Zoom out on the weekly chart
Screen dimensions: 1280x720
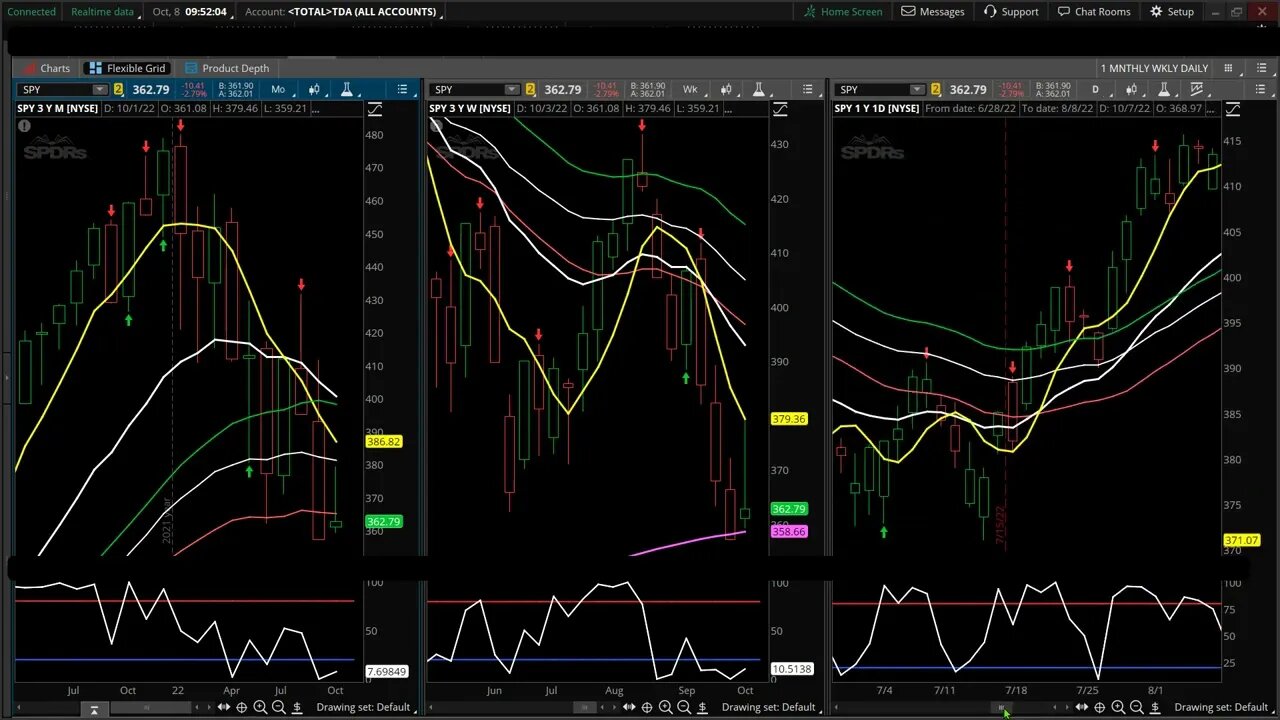684,707
